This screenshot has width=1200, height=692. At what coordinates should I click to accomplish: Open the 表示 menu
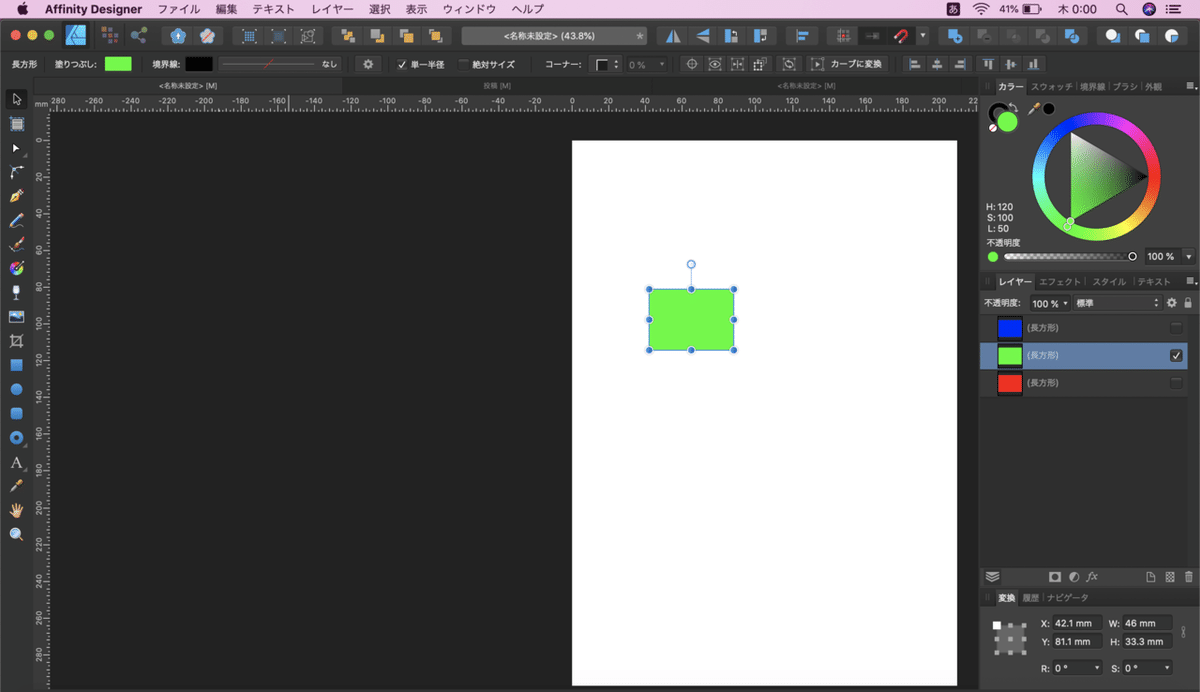[x=416, y=9]
